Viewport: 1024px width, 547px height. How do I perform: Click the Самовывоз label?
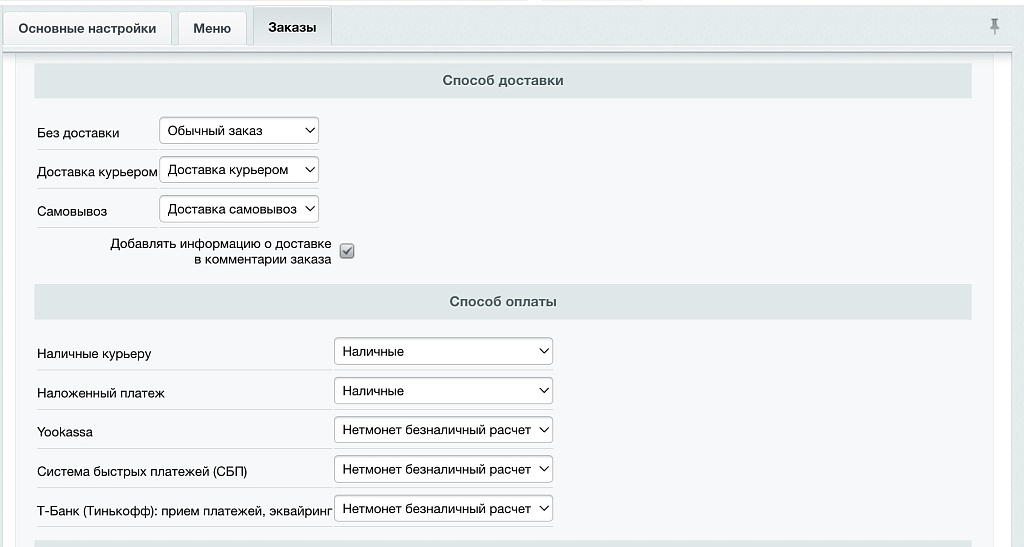pyautogui.click(x=72, y=211)
